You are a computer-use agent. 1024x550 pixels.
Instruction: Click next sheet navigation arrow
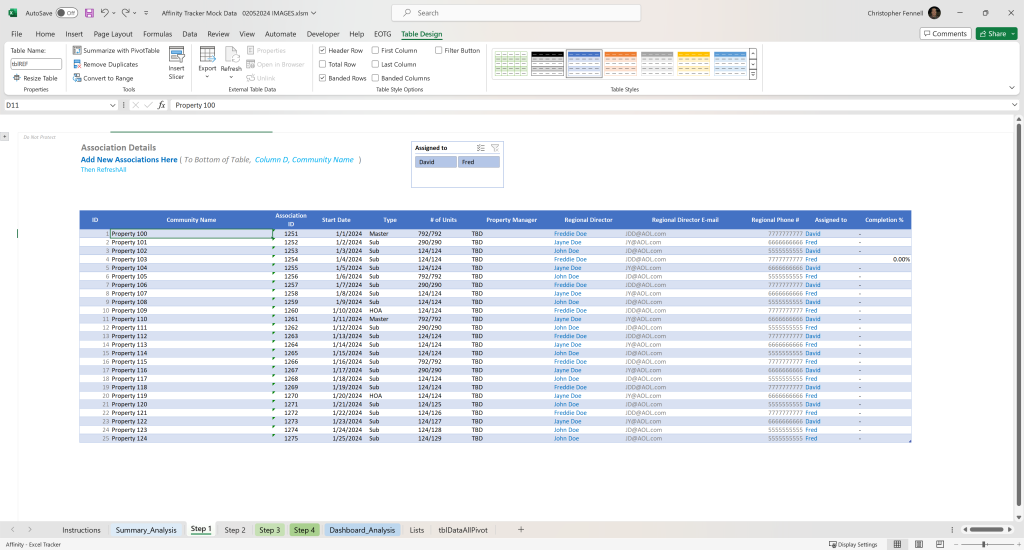[29, 530]
